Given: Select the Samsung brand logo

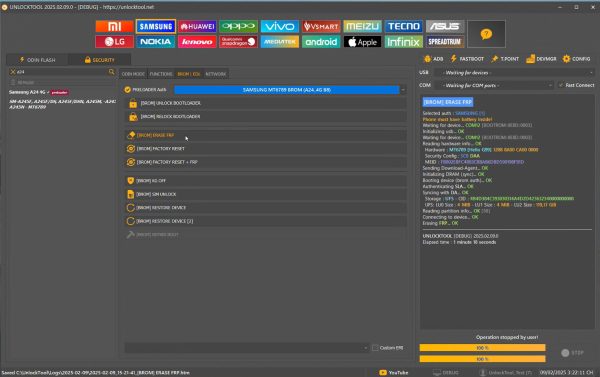Looking at the screenshot, I should tap(156, 26).
